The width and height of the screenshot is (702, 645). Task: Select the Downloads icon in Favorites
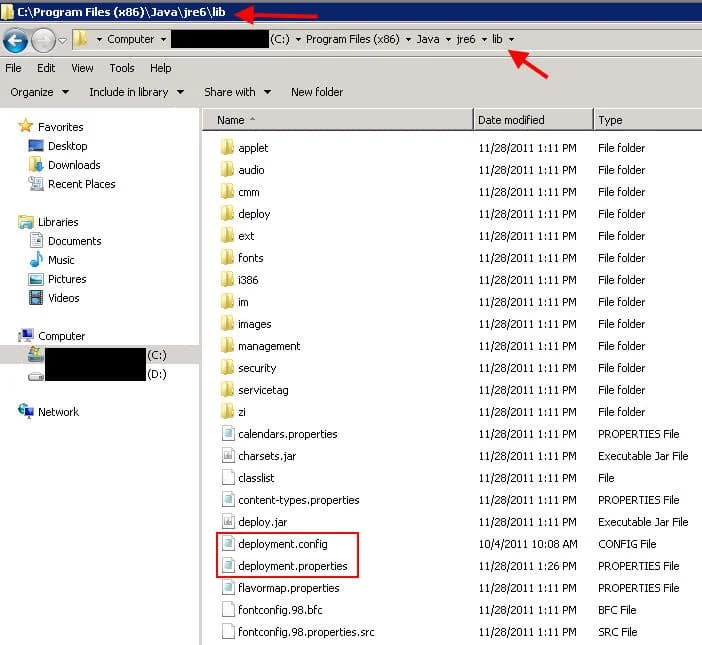coord(36,164)
